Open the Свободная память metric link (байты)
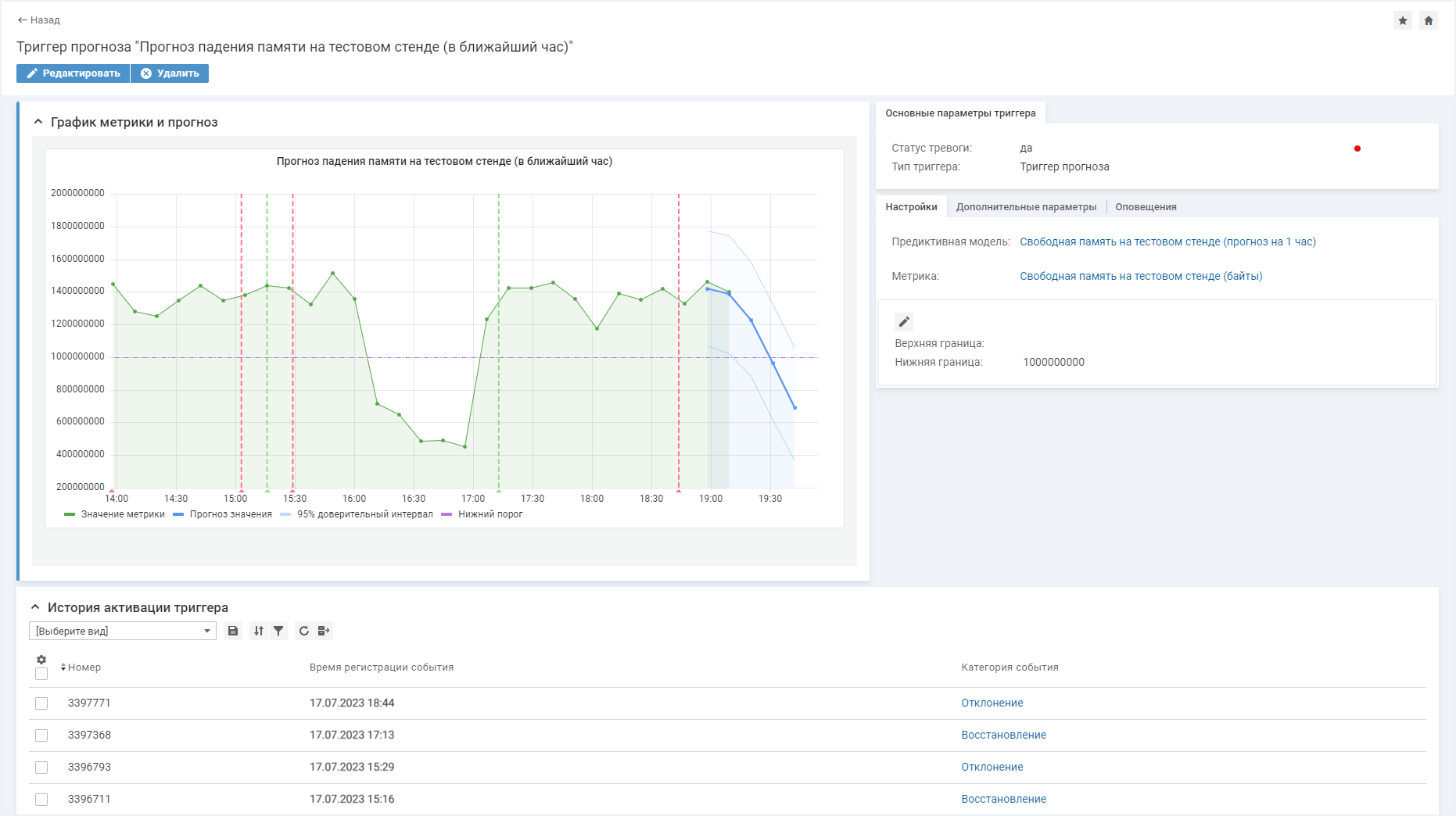The width and height of the screenshot is (1456, 816). (x=1141, y=276)
